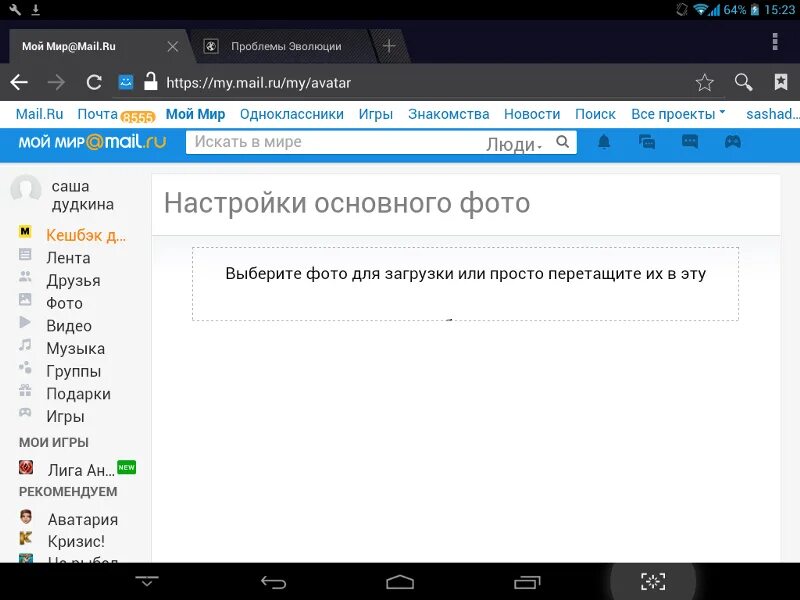Screen dimensions: 800x600
Task: Open the саша дудкина profile name
Action: [83, 195]
